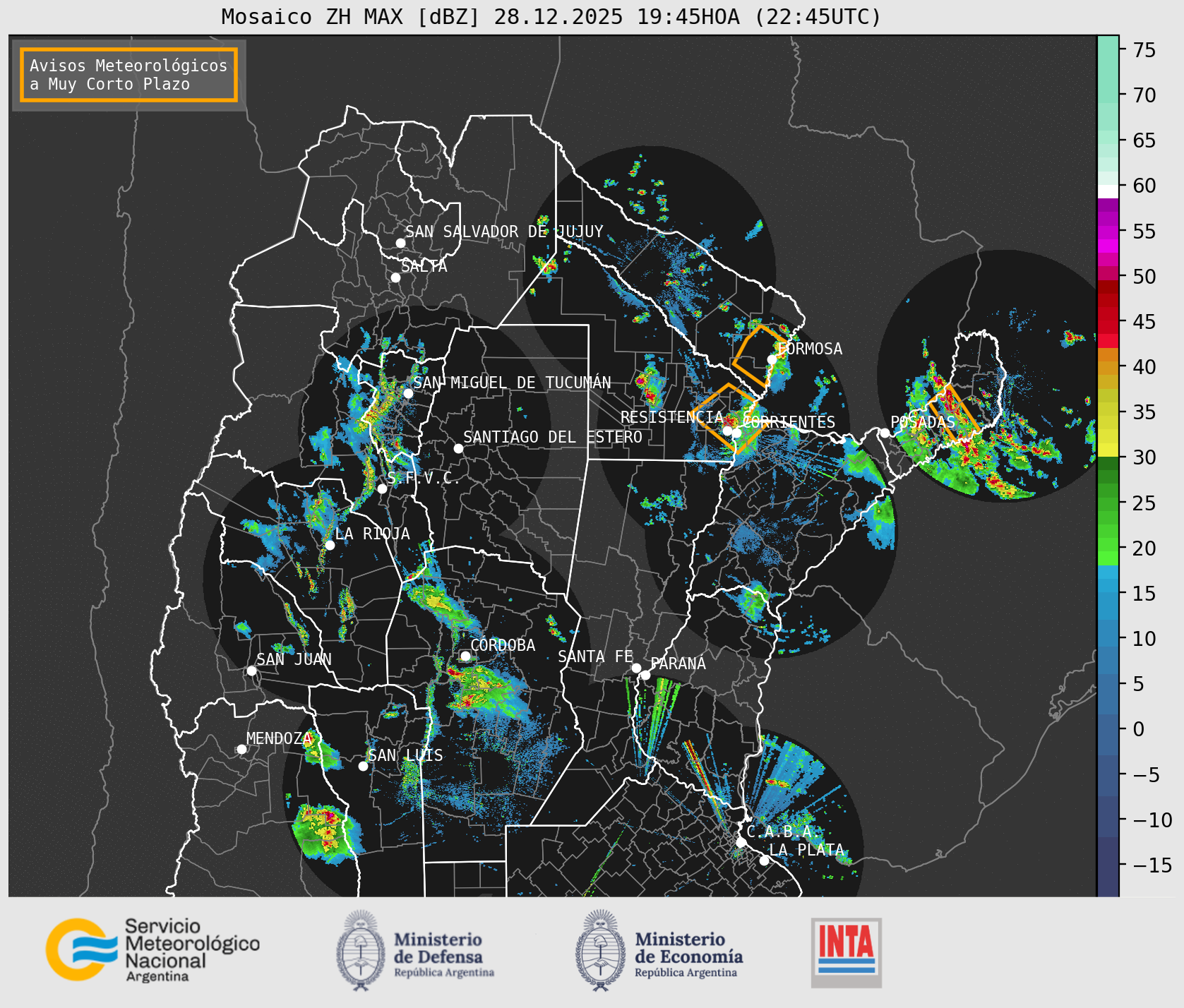Click the SANTA FE city label
1184x1008 pixels.
(x=595, y=656)
